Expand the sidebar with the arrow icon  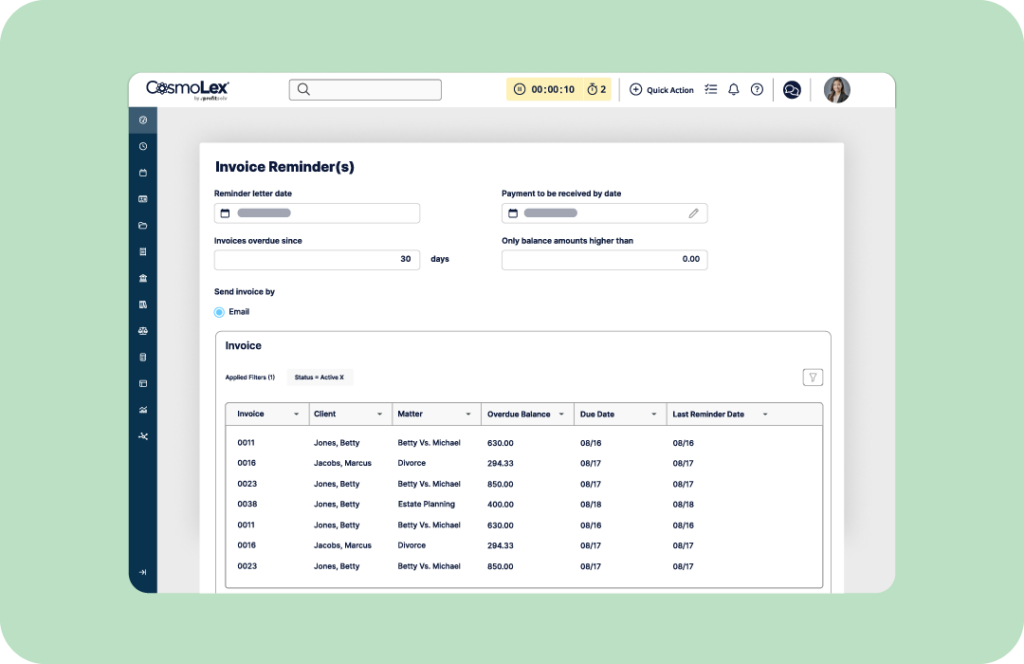click(x=143, y=572)
